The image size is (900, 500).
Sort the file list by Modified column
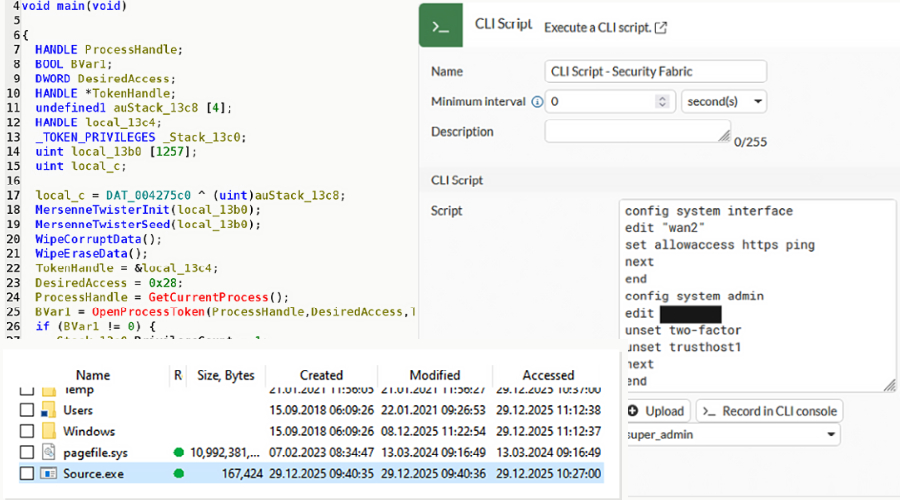pyautogui.click(x=433, y=375)
